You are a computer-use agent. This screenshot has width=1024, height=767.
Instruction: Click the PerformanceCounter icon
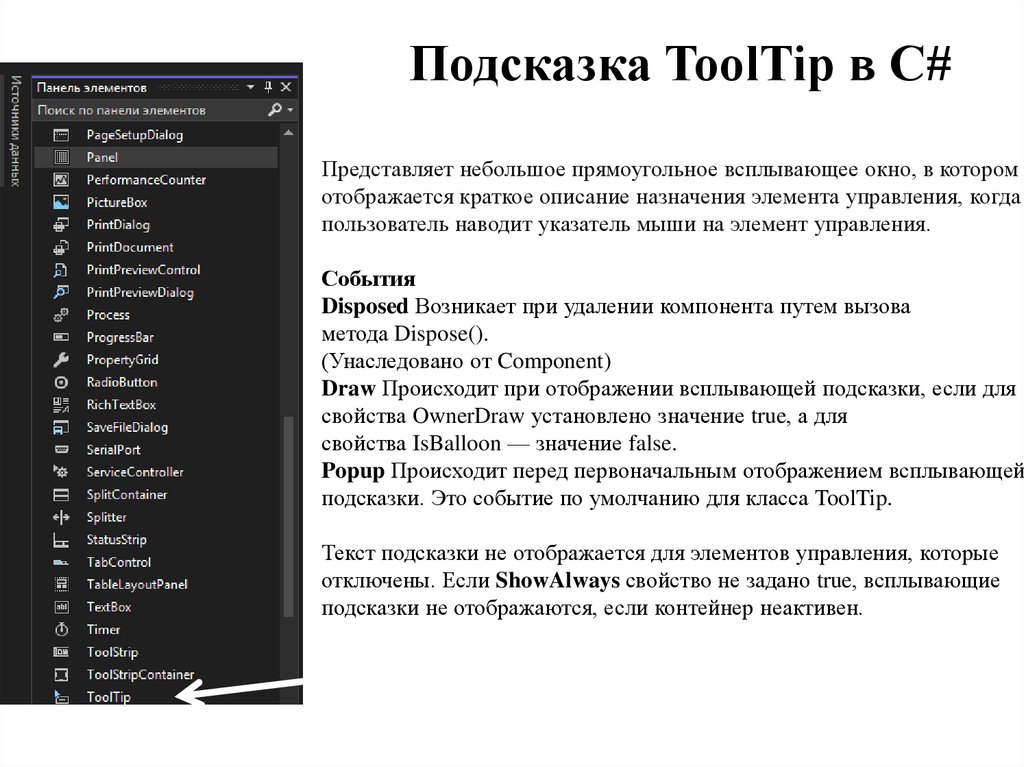tap(61, 180)
